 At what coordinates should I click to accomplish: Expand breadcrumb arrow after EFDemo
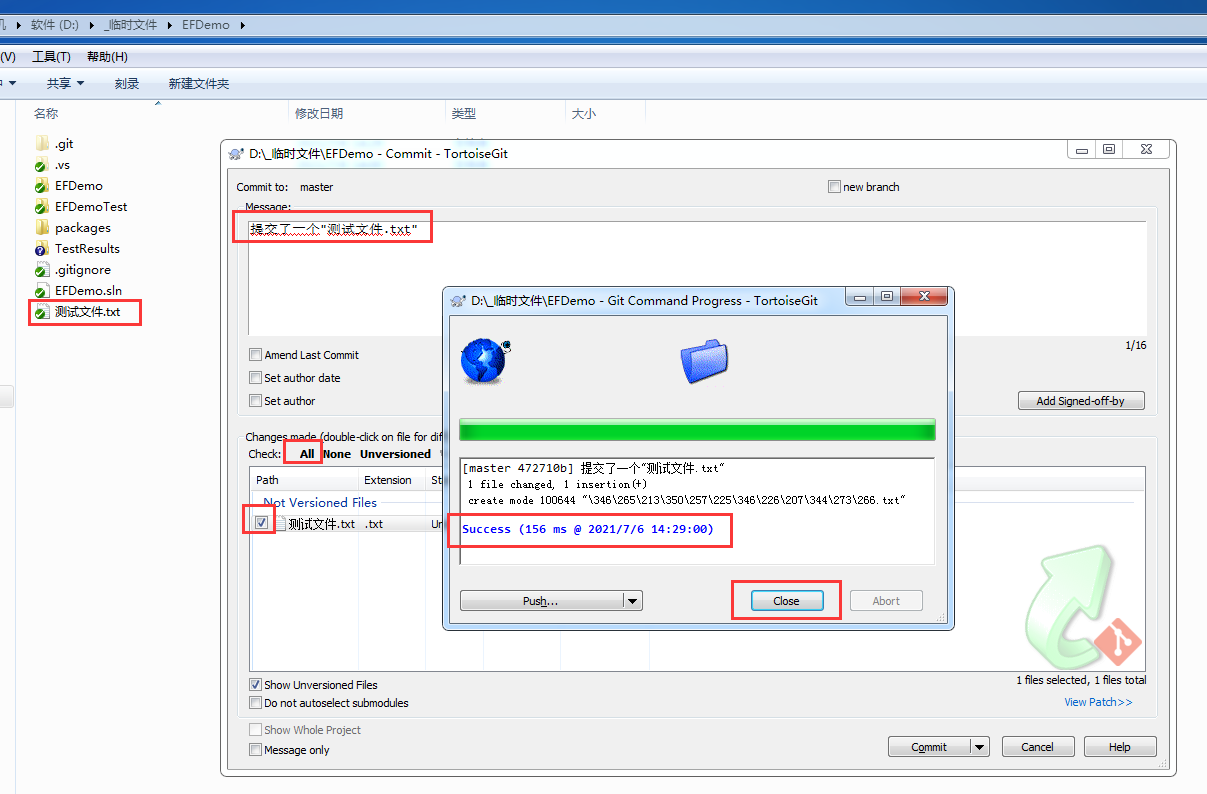pos(241,25)
